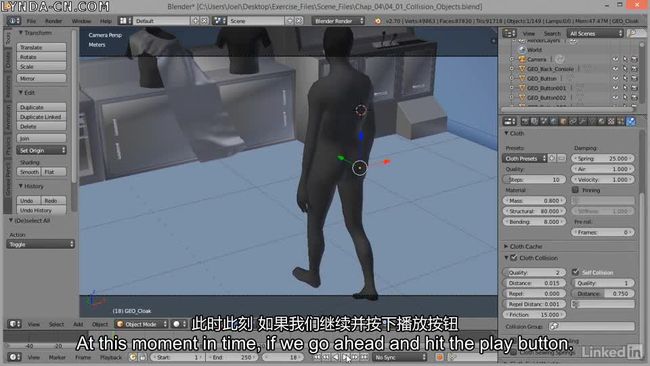Open the Constraints properties tab icon
Image resolution: width=650 pixels, height=366 pixels.
coord(573,121)
